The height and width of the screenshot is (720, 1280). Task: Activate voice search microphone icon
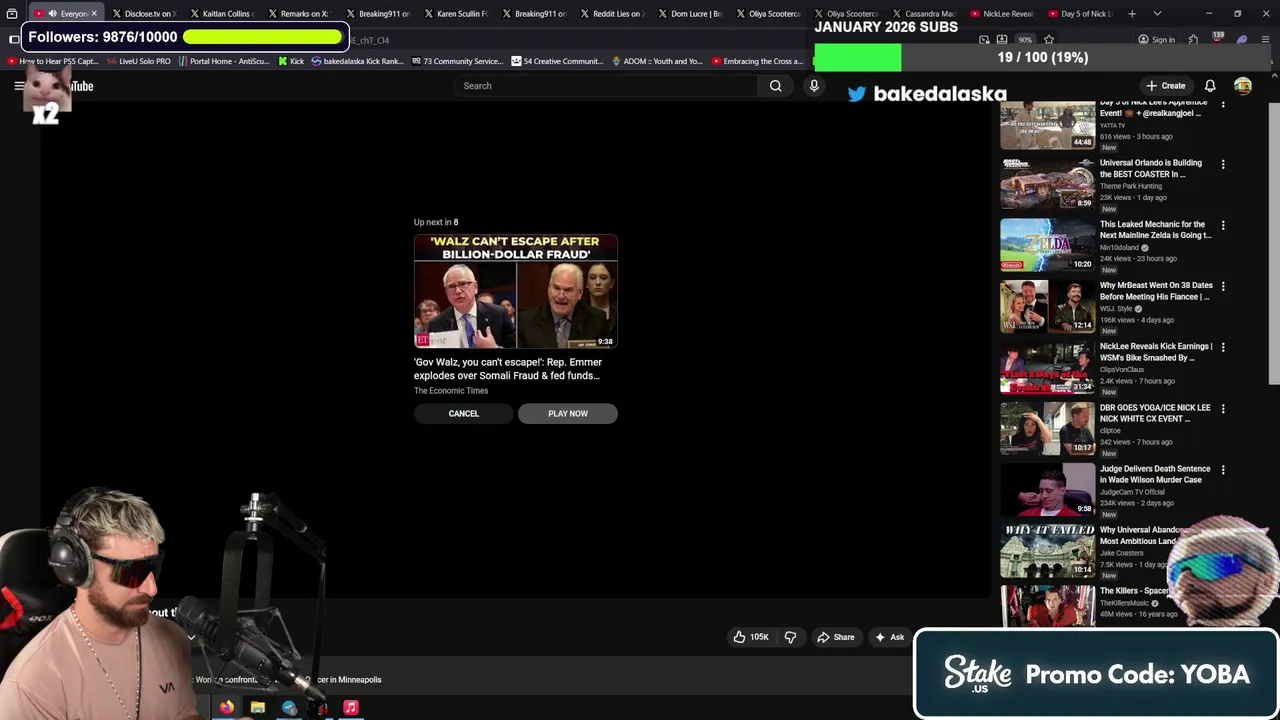click(x=814, y=86)
